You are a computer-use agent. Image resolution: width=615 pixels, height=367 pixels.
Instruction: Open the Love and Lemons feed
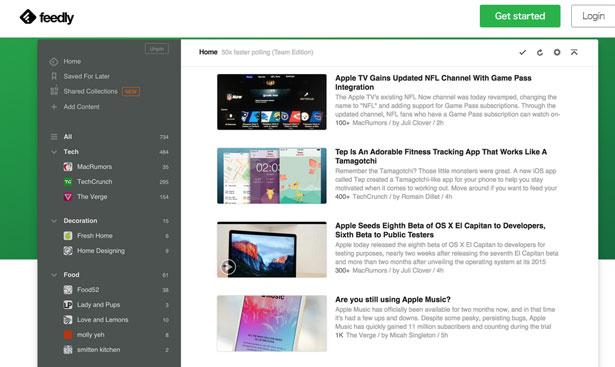102,320
